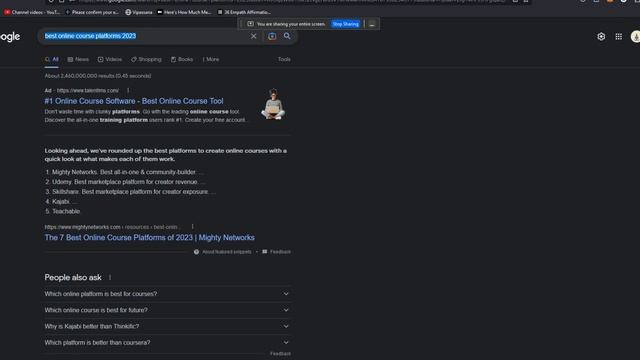Click the 'People also ask' heading
640x360 pixels.
(x=73, y=278)
